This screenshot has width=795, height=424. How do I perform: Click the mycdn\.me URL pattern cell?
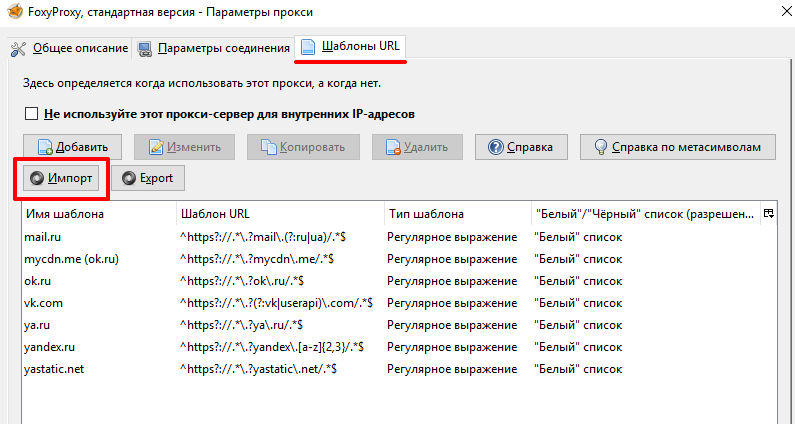(x=257, y=259)
